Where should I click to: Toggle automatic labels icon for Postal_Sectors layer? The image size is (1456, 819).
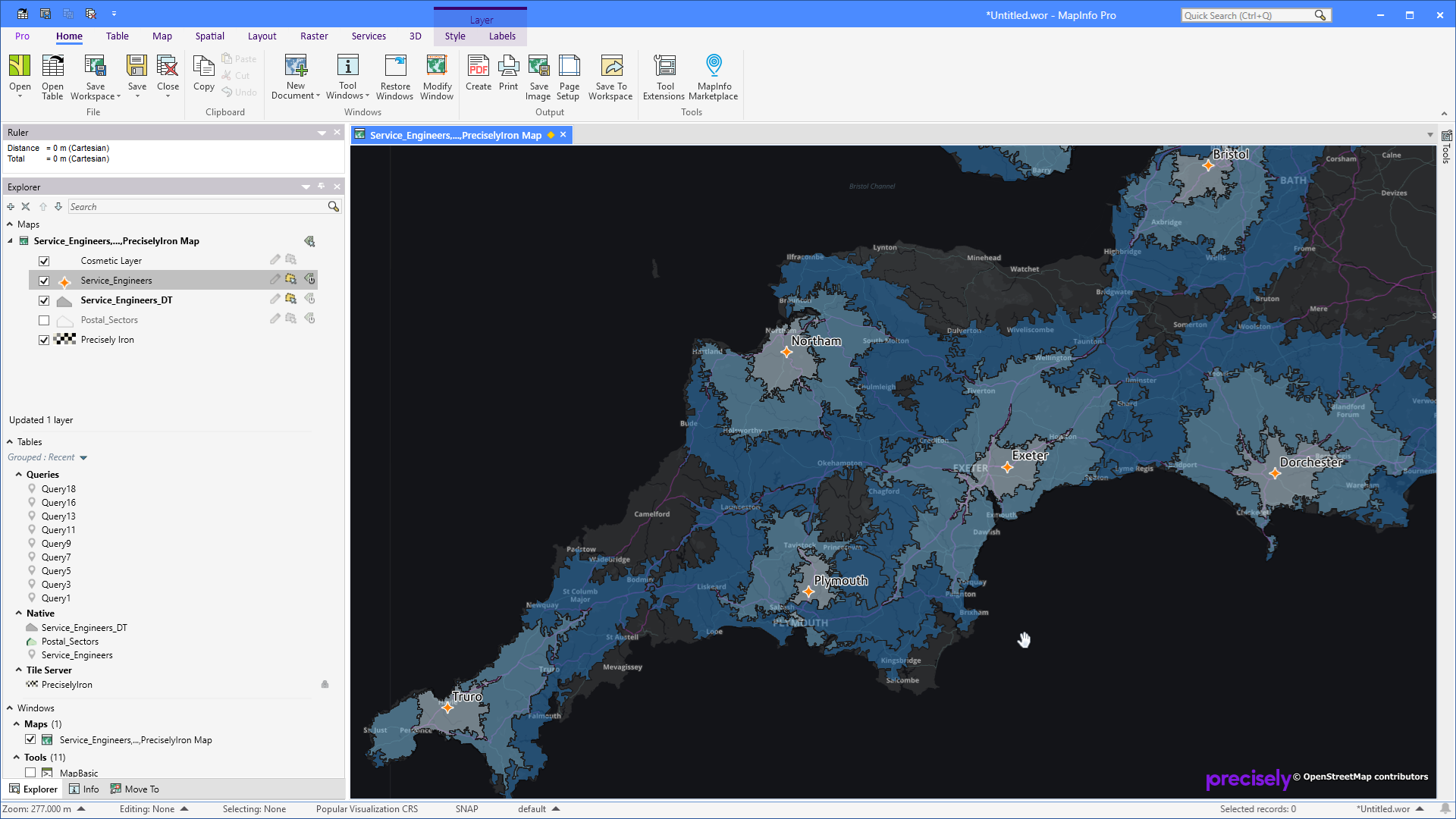(310, 319)
